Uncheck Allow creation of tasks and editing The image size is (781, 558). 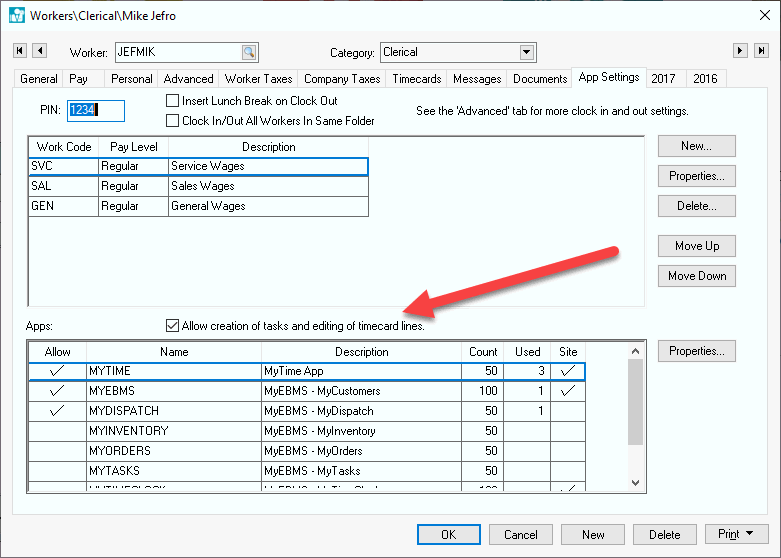pos(173,326)
